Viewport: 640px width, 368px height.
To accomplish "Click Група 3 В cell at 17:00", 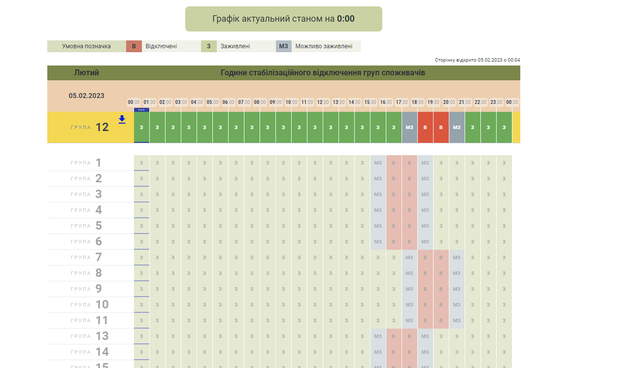I will 409,194.
